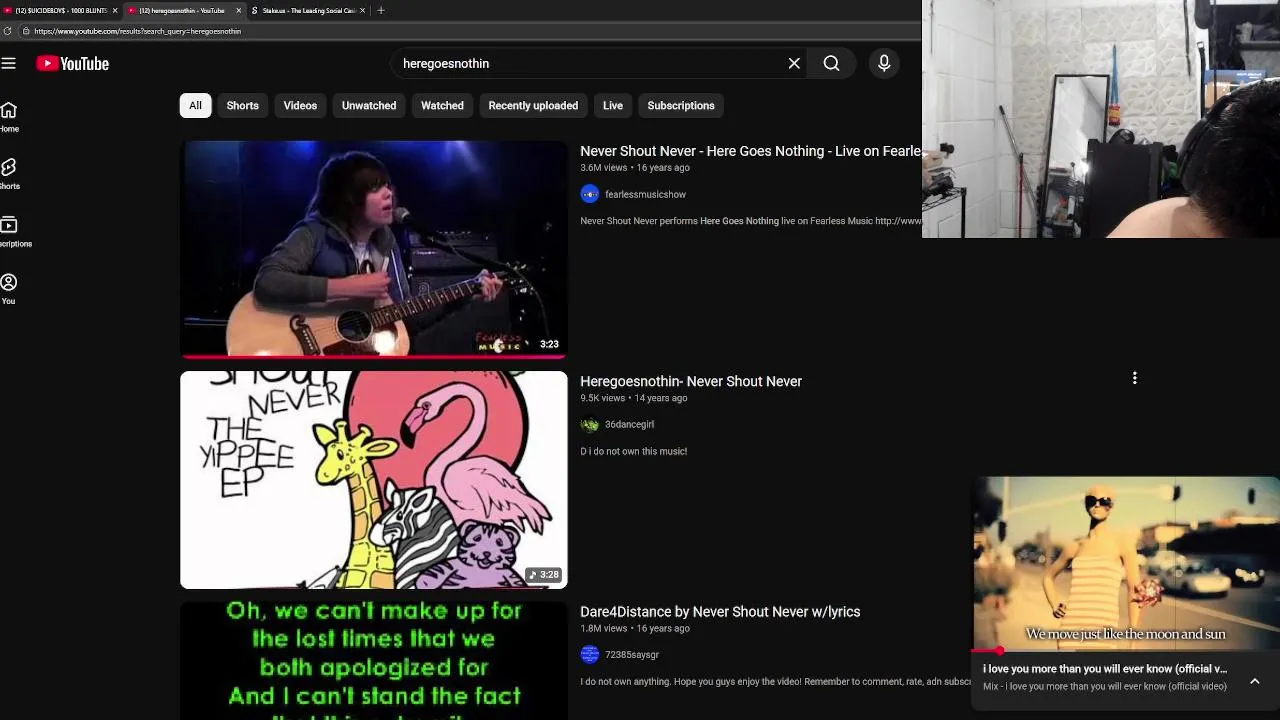Start voice search with microphone

(x=884, y=63)
